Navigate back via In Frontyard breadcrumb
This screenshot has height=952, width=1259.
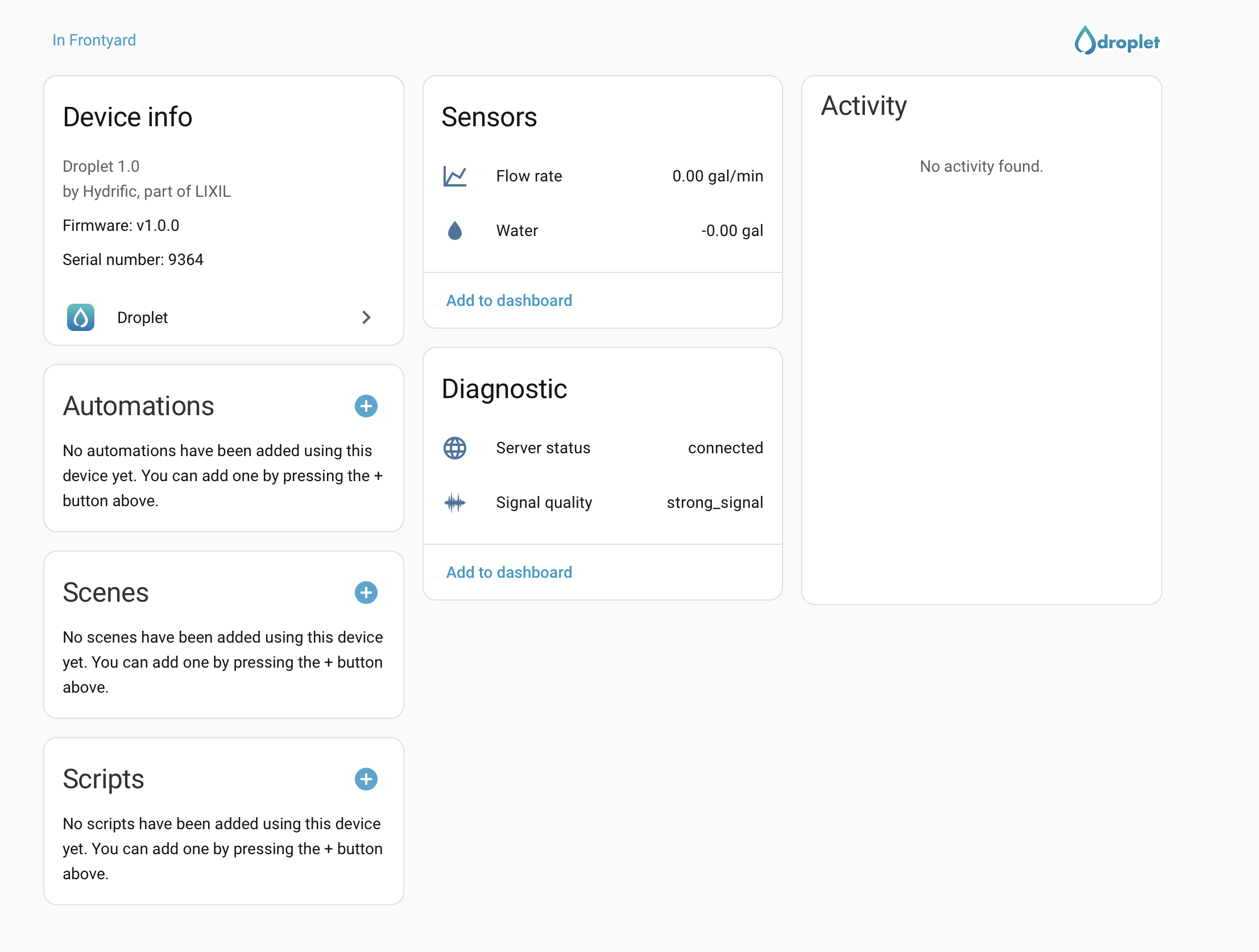point(94,40)
